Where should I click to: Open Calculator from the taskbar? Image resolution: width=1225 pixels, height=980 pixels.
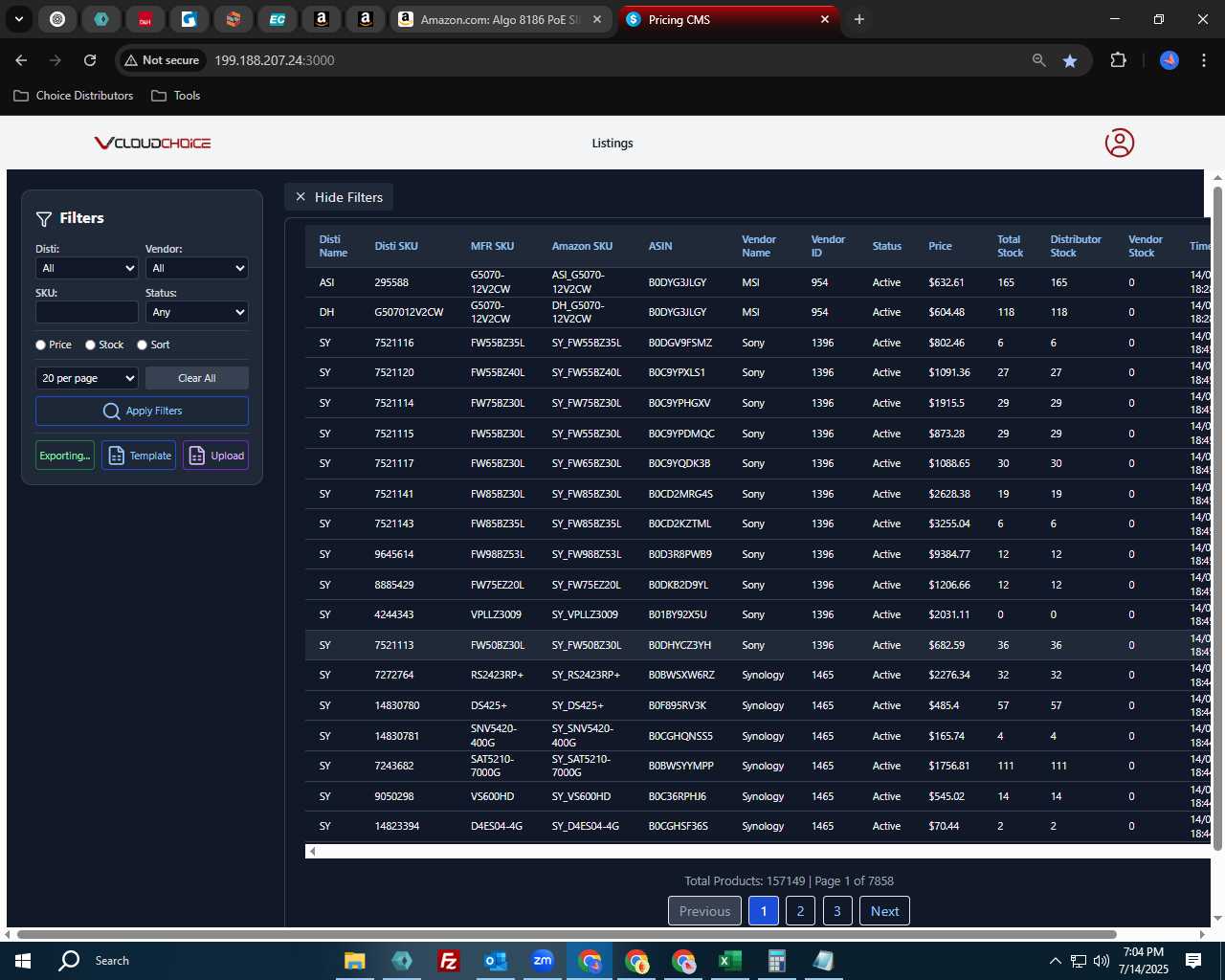pos(776,961)
